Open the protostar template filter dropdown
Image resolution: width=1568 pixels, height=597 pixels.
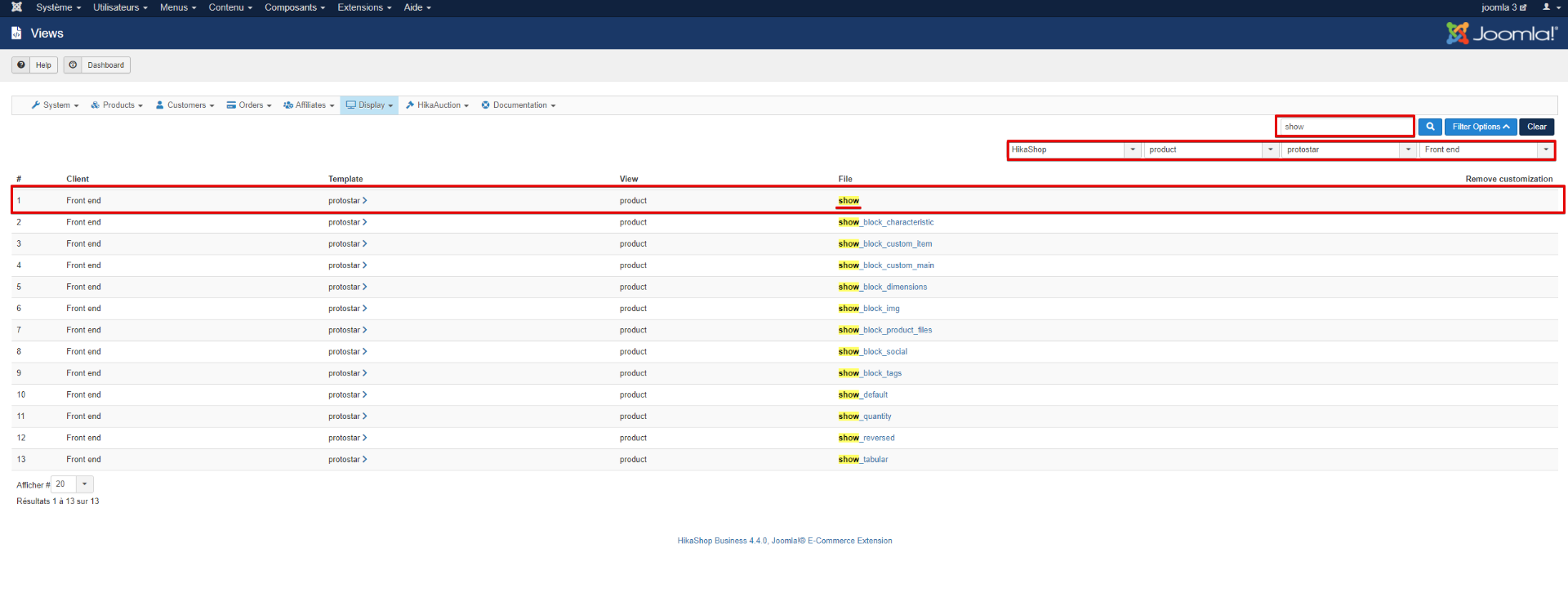1348,149
